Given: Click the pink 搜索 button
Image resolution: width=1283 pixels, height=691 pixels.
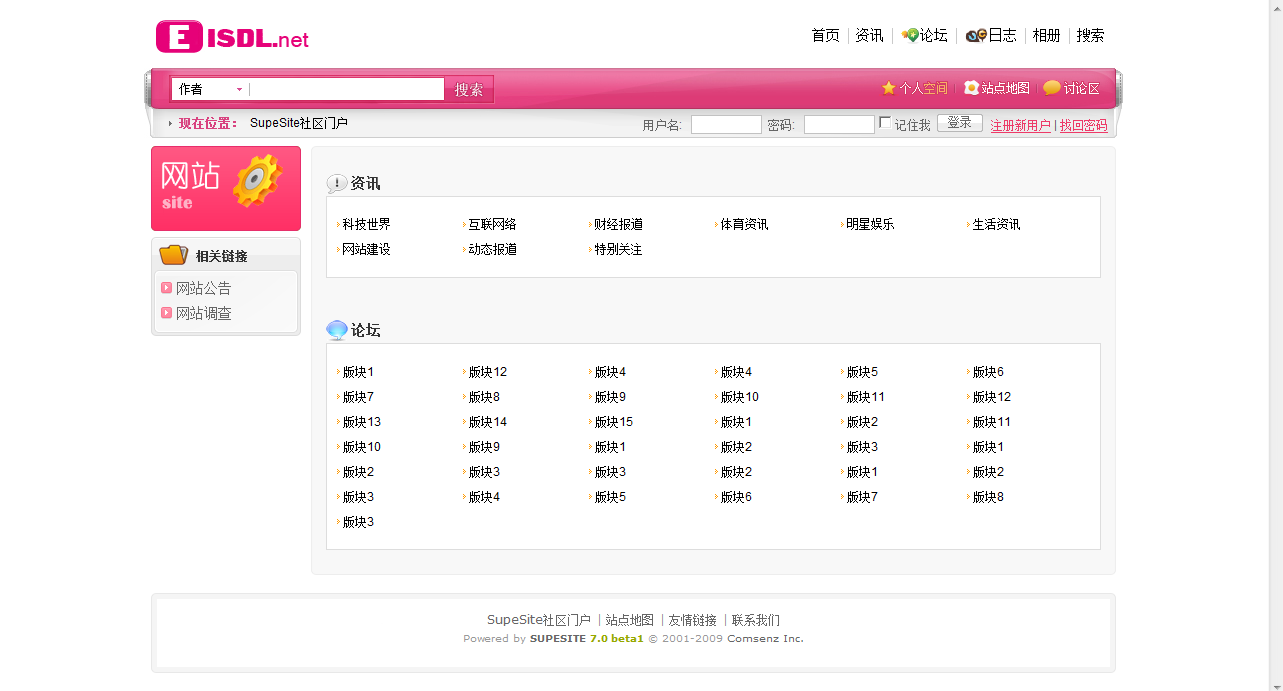Looking at the screenshot, I should point(469,89).
